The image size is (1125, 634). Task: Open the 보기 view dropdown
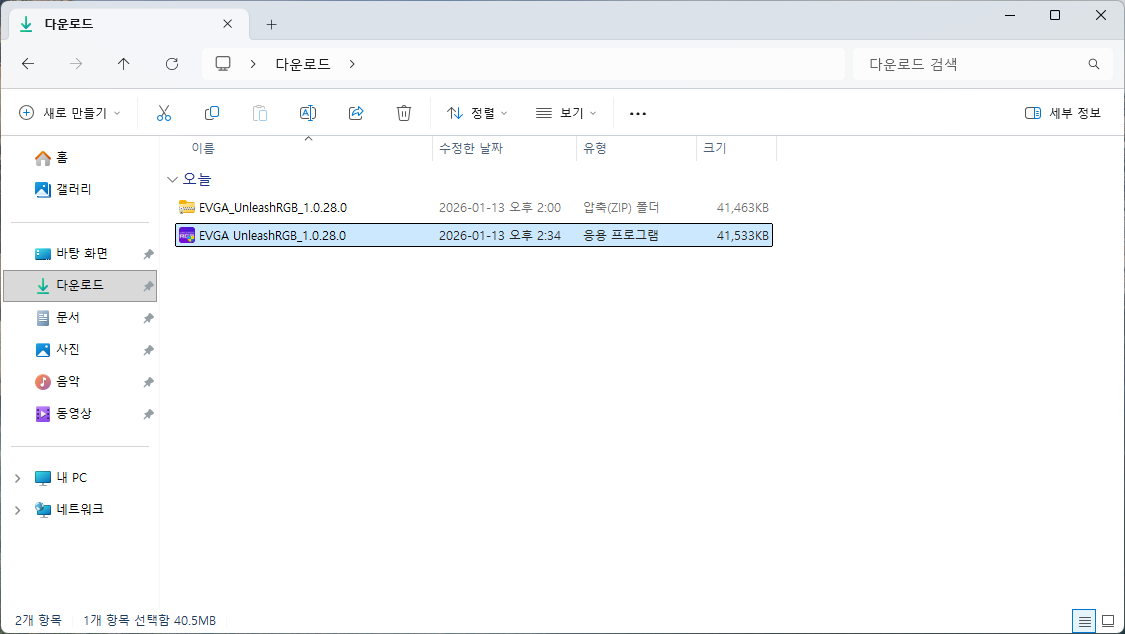566,113
